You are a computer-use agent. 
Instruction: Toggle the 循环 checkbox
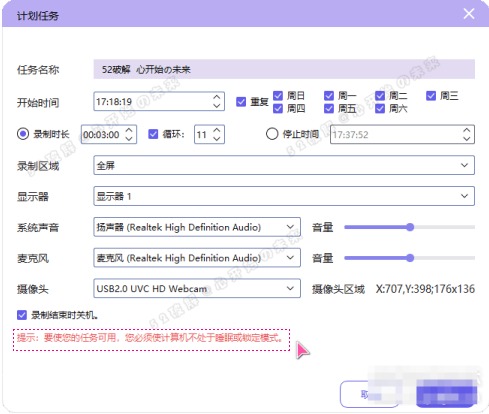pyautogui.click(x=153, y=134)
